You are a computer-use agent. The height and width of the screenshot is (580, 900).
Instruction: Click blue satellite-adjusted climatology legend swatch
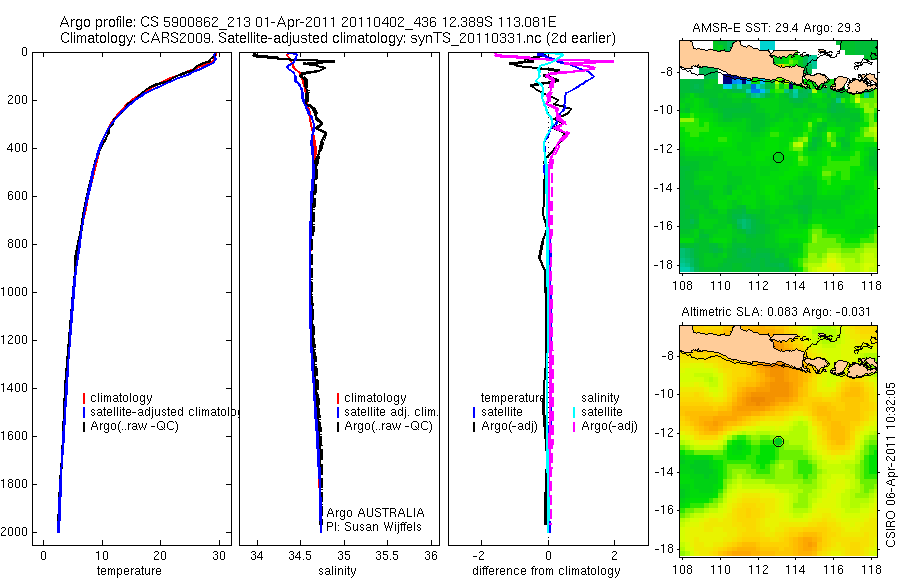pos(84,412)
